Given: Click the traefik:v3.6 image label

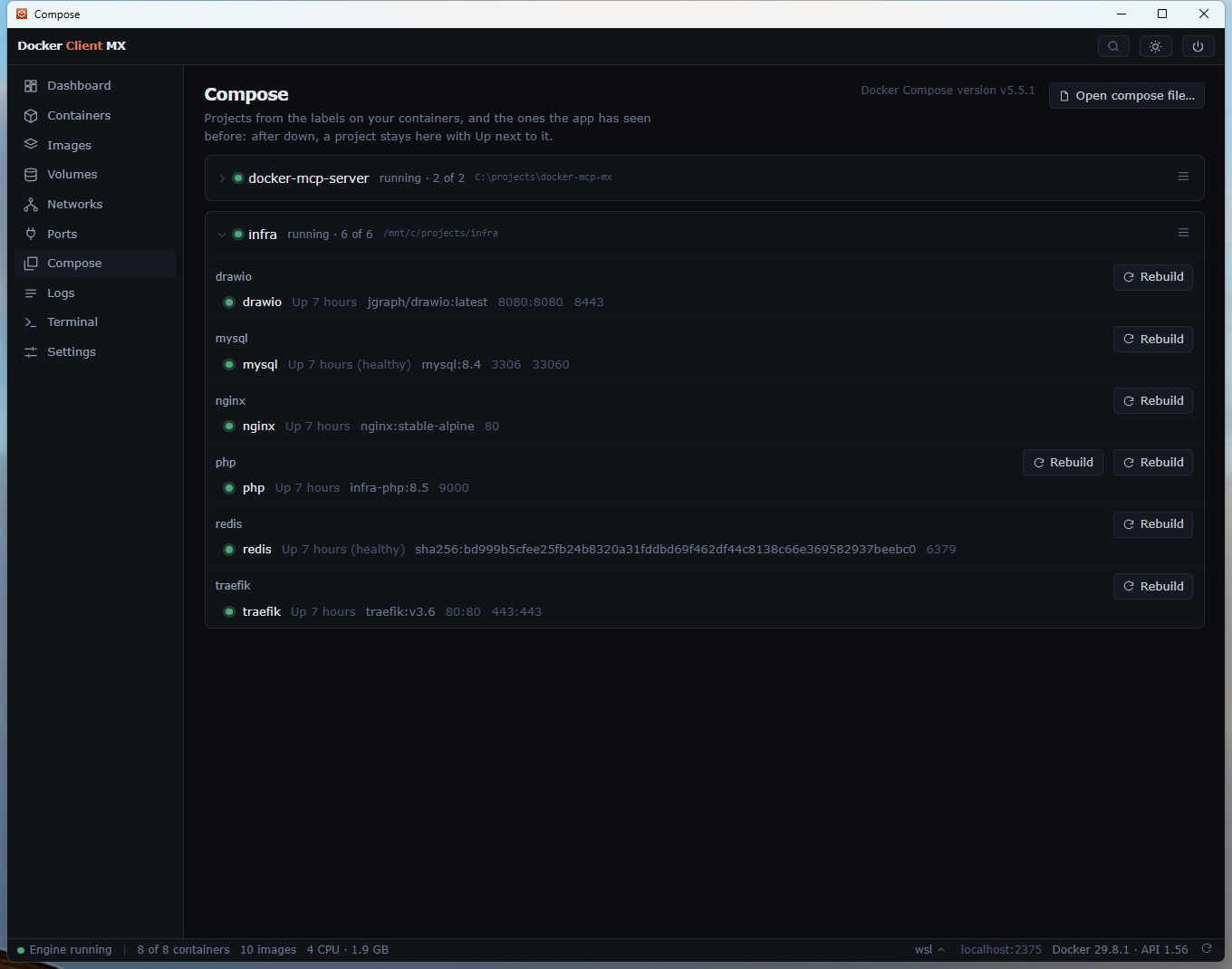Looking at the screenshot, I should point(400,612).
